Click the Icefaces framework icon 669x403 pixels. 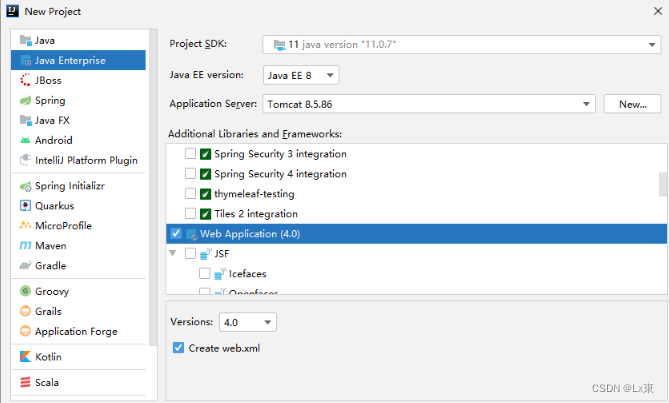pos(220,274)
